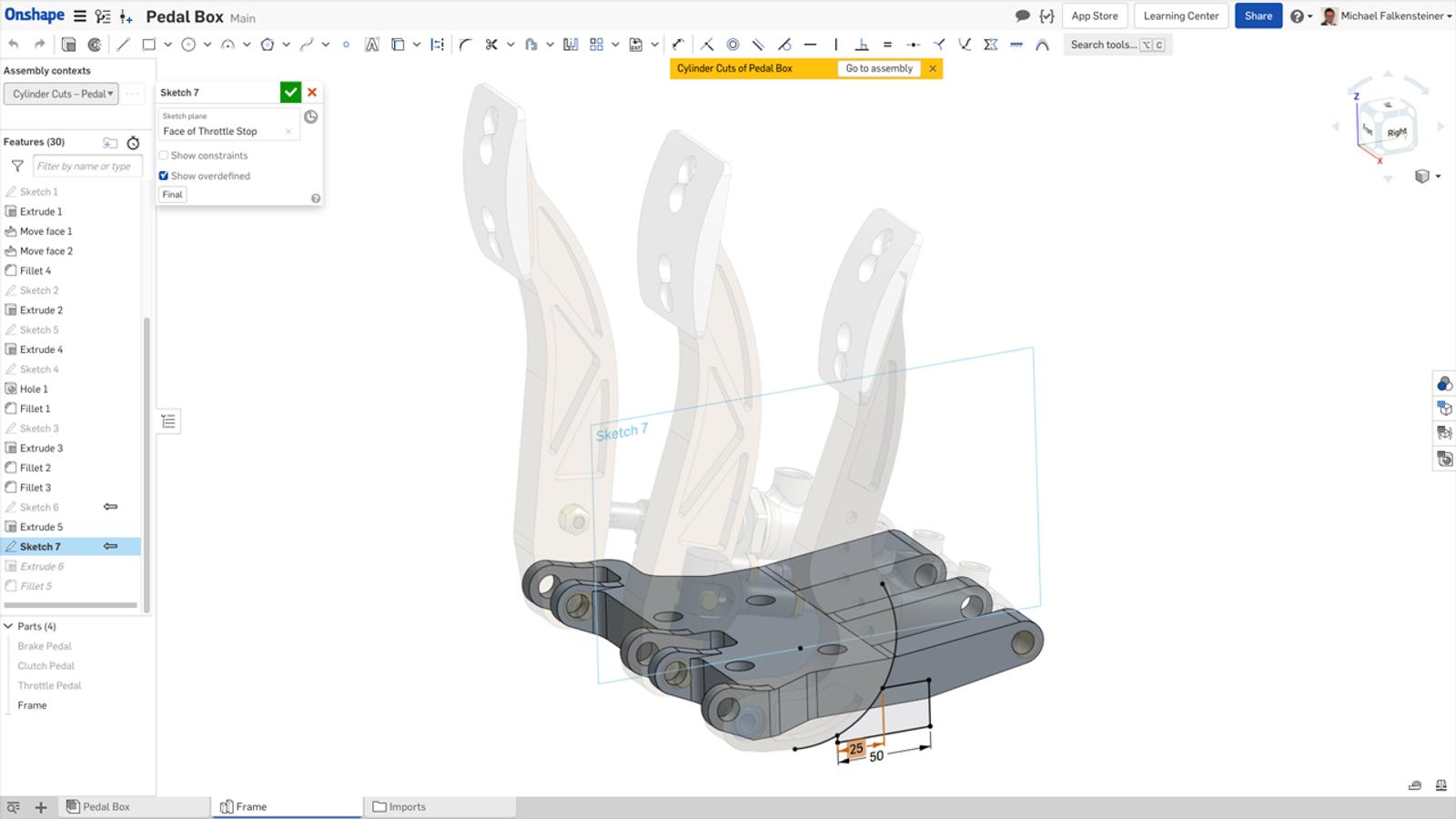
Task: Open the comments speech bubble
Action: (x=1022, y=15)
